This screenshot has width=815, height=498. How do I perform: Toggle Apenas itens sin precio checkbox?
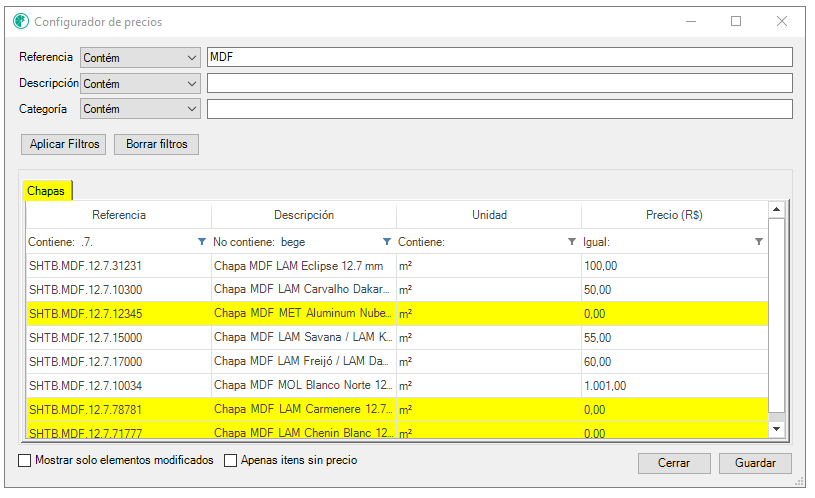coord(231,461)
